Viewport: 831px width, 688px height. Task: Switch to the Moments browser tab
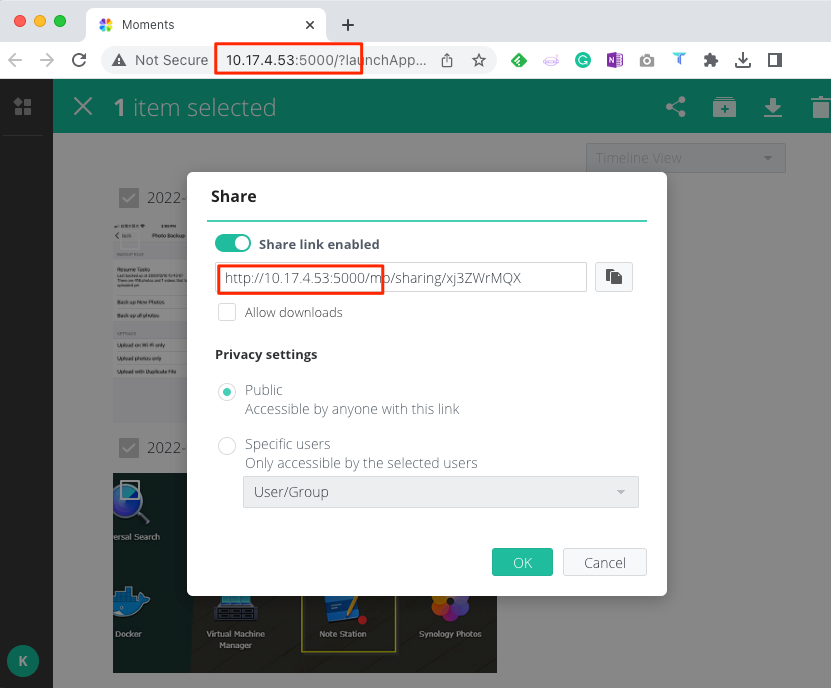click(200, 24)
